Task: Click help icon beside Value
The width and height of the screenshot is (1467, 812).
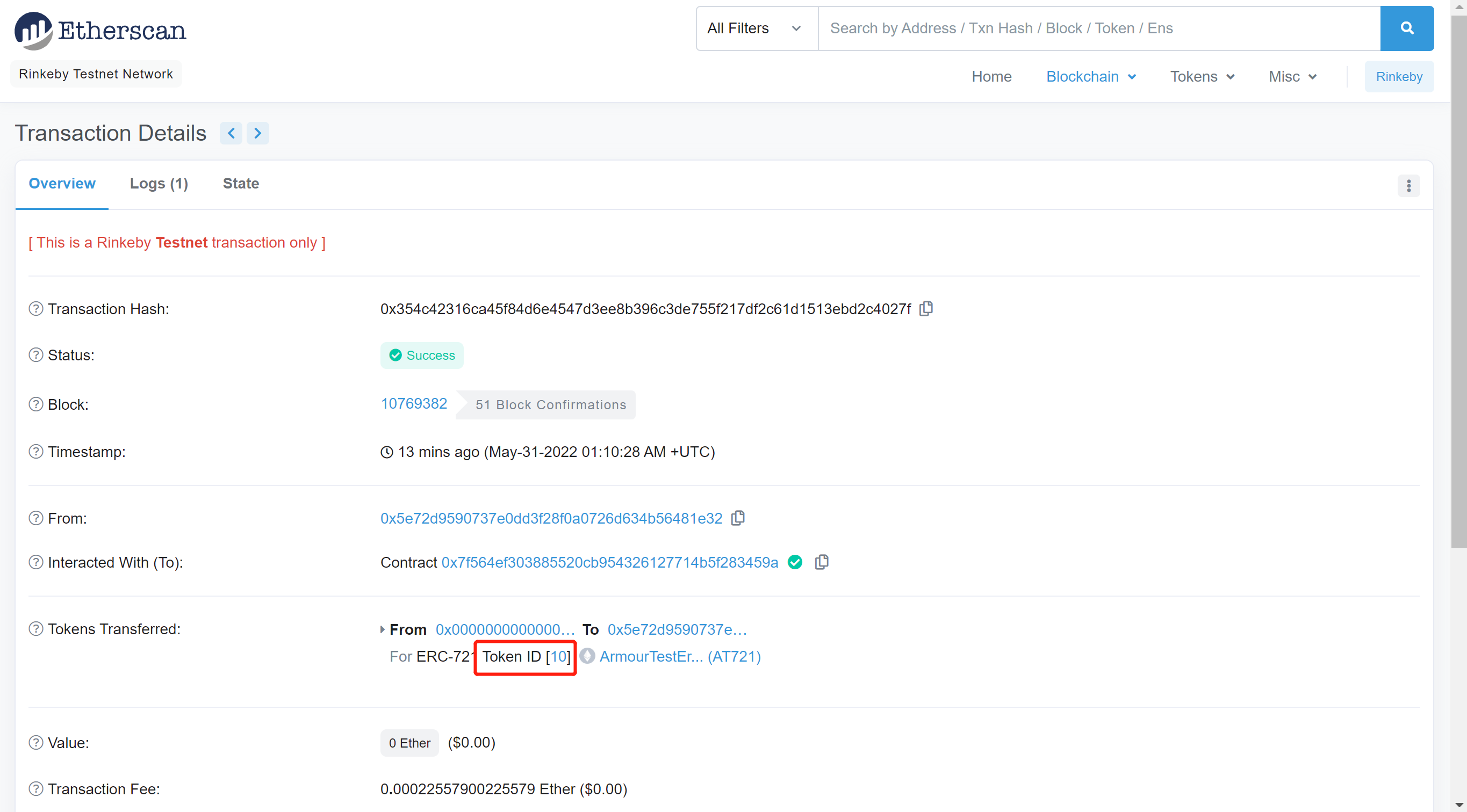Action: [x=36, y=742]
